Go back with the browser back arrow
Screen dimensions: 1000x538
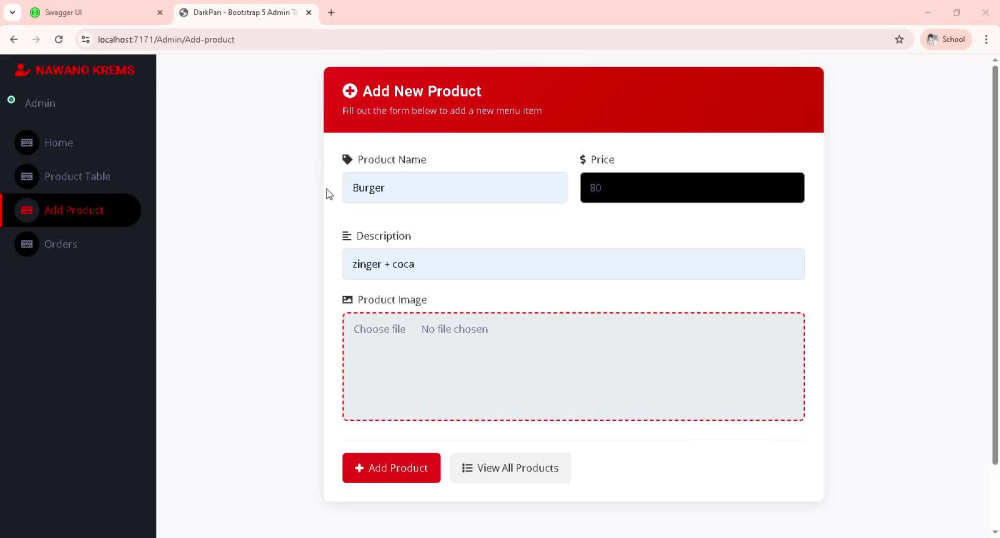(14, 40)
